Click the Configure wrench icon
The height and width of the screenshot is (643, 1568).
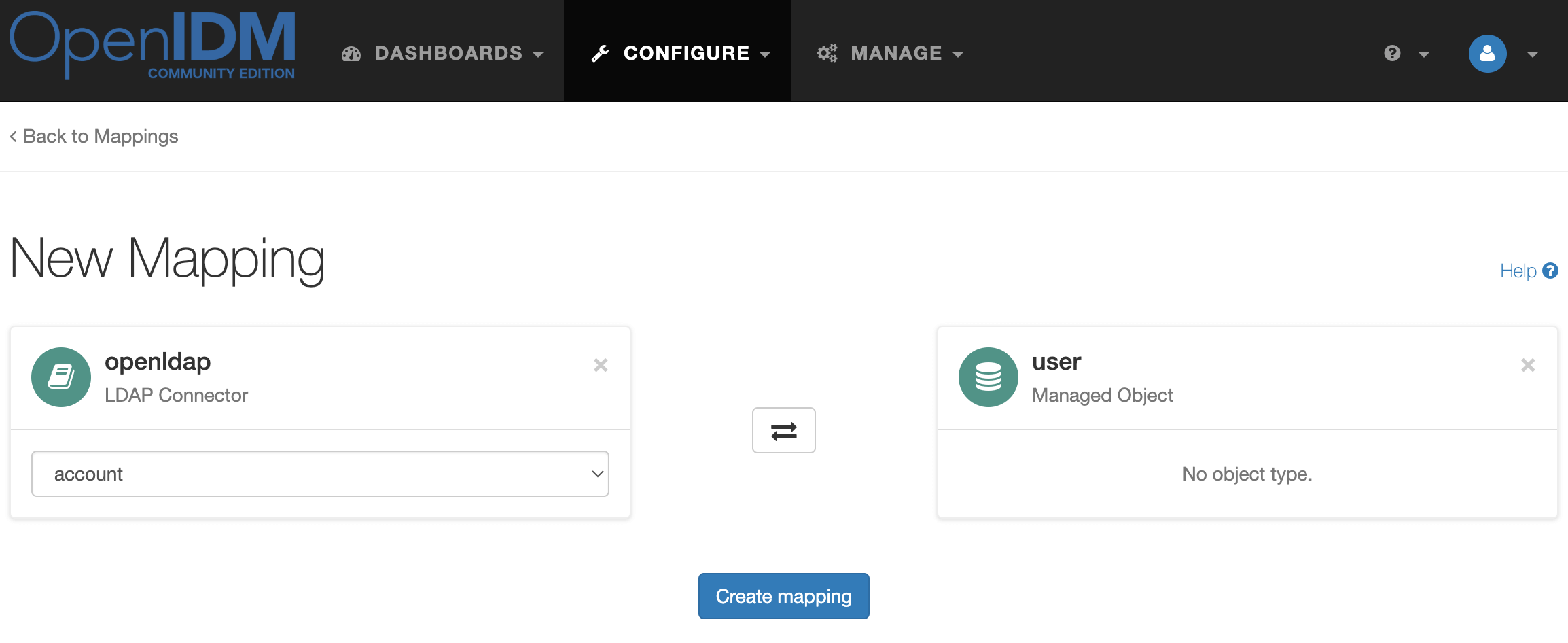coord(600,54)
